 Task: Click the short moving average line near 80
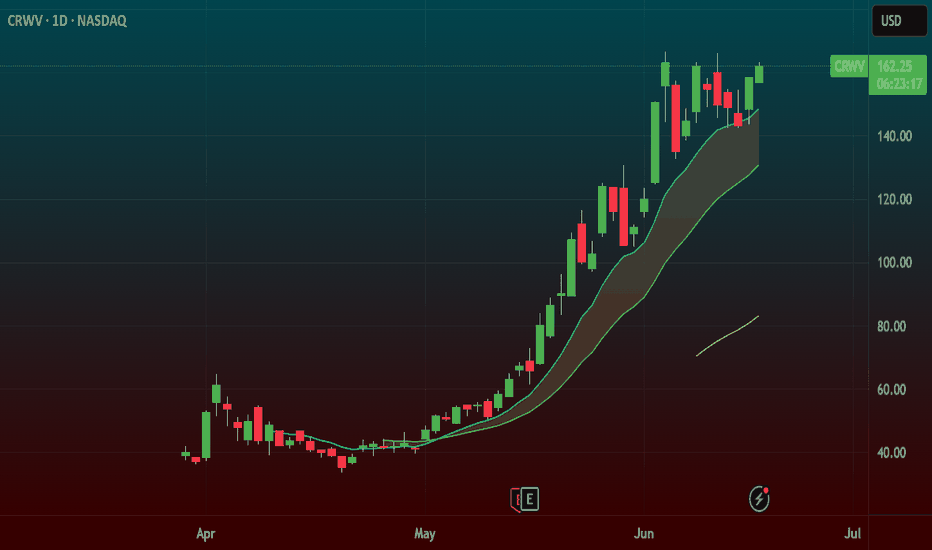coord(728,336)
